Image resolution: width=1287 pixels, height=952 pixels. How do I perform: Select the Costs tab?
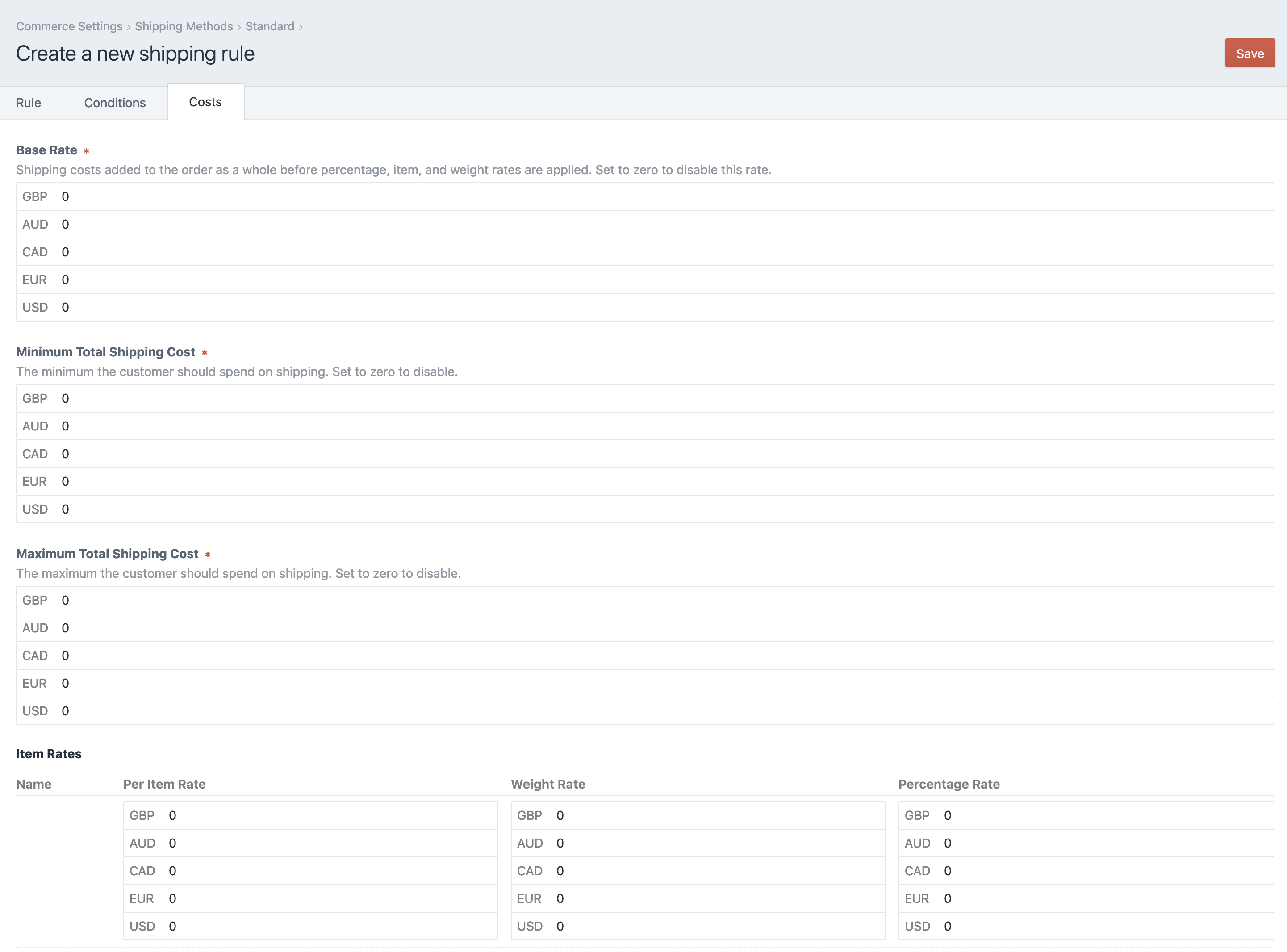[x=205, y=102]
